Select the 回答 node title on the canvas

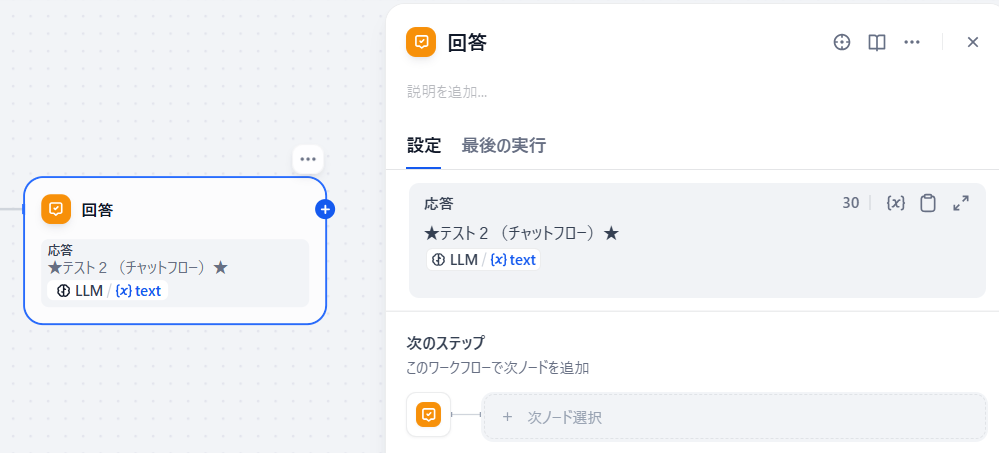click(x=97, y=210)
